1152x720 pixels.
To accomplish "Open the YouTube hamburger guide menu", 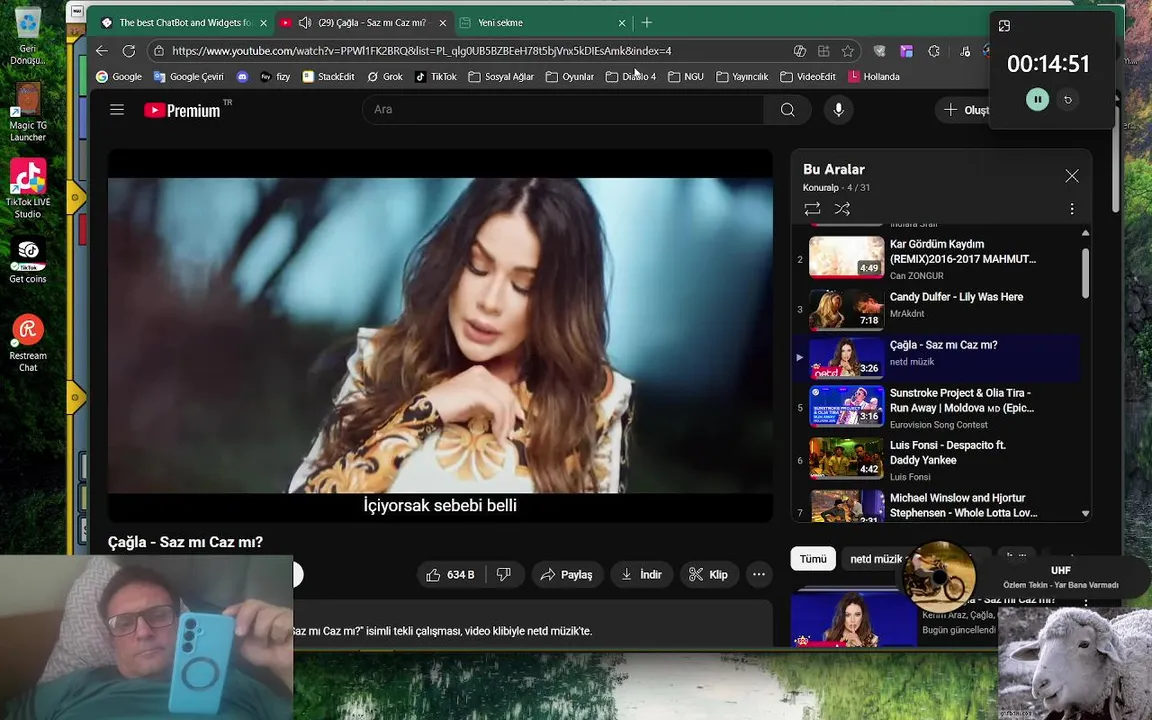I will (117, 110).
